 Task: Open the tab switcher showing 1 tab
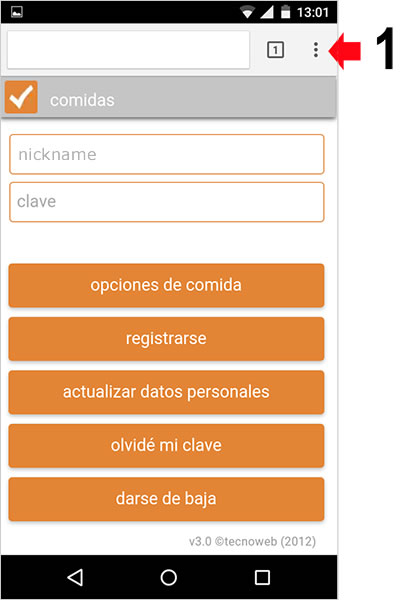pyautogui.click(x=275, y=50)
